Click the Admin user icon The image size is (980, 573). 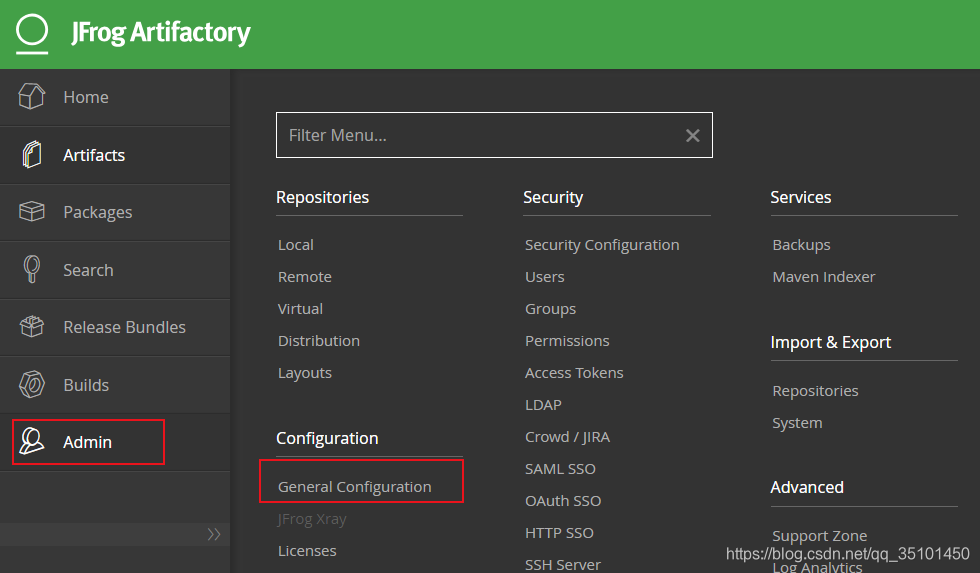pyautogui.click(x=31, y=441)
